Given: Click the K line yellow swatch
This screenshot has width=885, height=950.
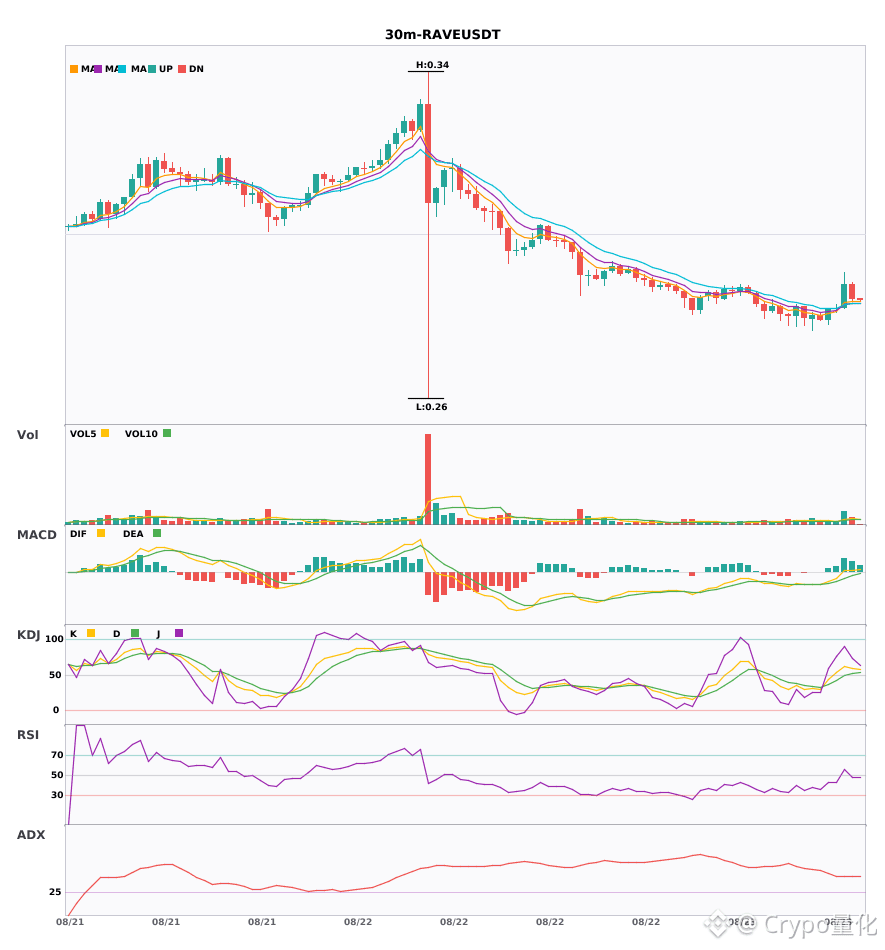Looking at the screenshot, I should coord(91,633).
